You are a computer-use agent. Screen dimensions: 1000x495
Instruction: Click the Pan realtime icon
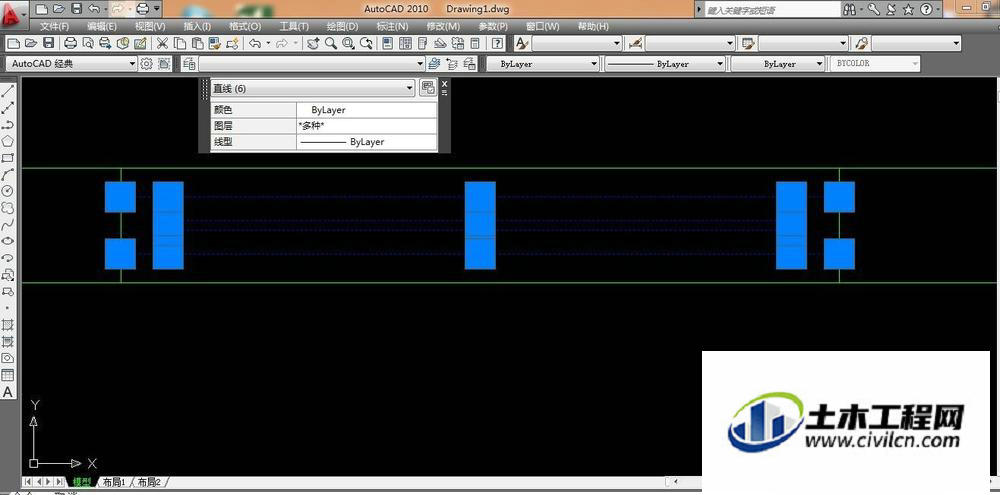click(x=312, y=43)
